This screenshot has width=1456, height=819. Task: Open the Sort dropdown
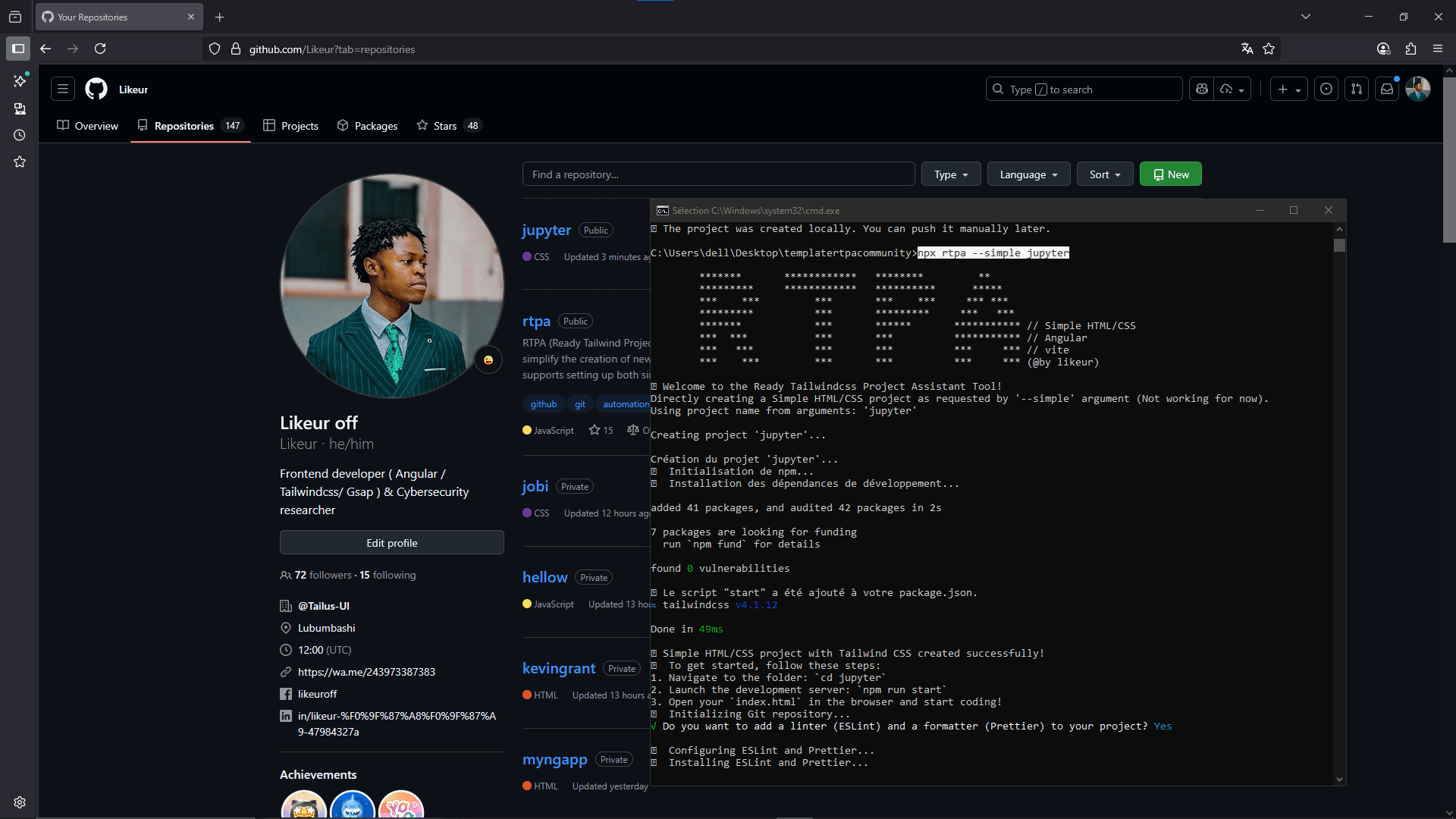[x=1104, y=174]
